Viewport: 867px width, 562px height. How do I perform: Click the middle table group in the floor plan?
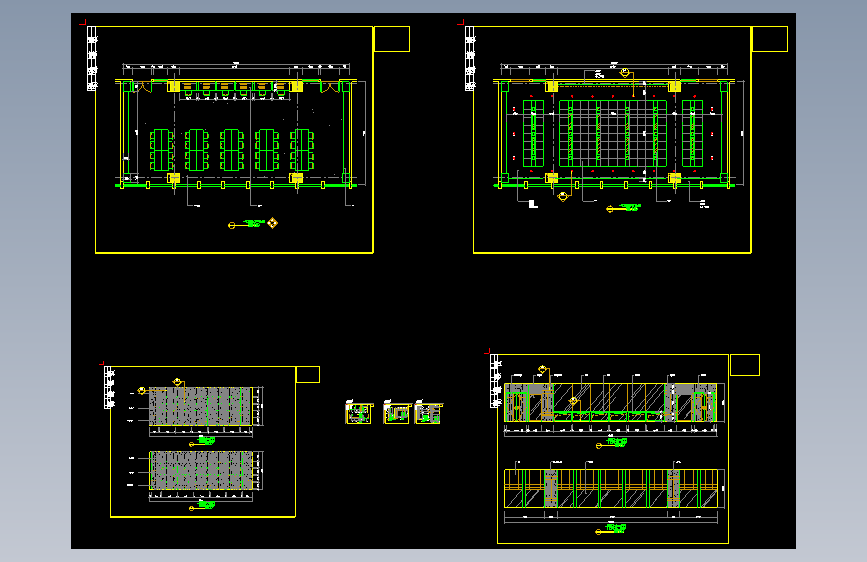[232, 150]
